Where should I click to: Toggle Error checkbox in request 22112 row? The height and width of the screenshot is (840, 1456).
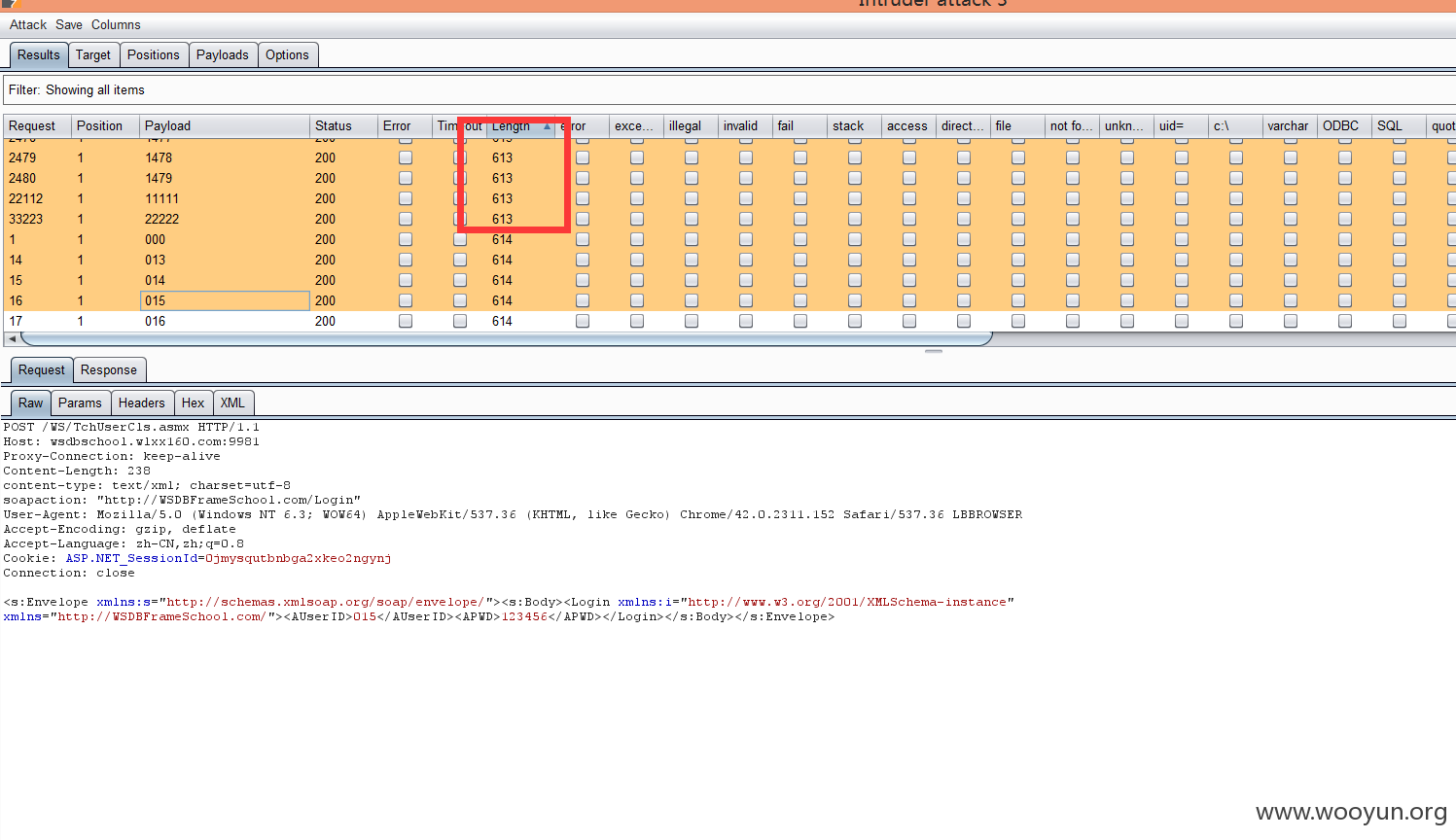(x=406, y=198)
